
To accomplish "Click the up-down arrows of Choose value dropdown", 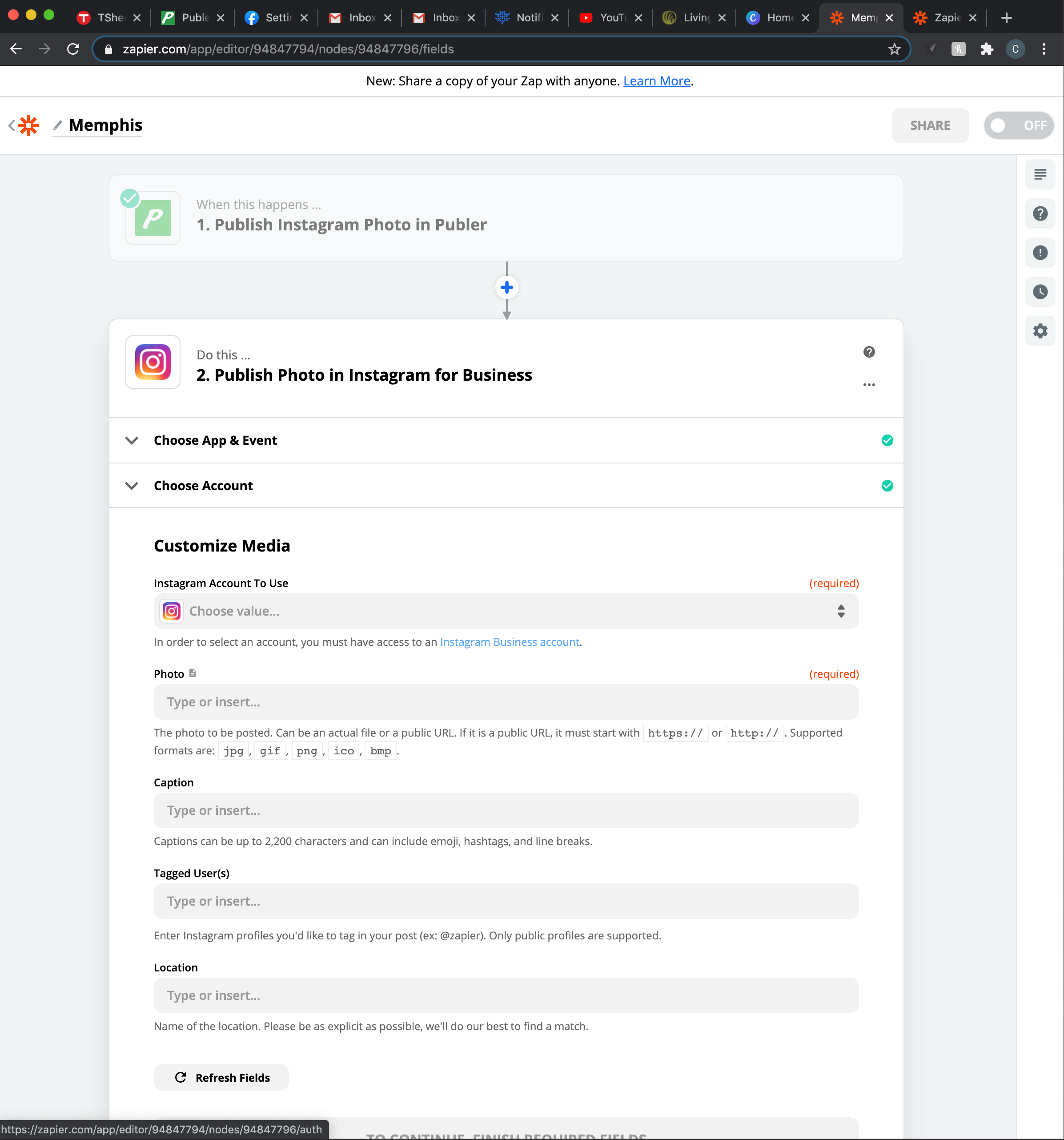I will point(841,611).
